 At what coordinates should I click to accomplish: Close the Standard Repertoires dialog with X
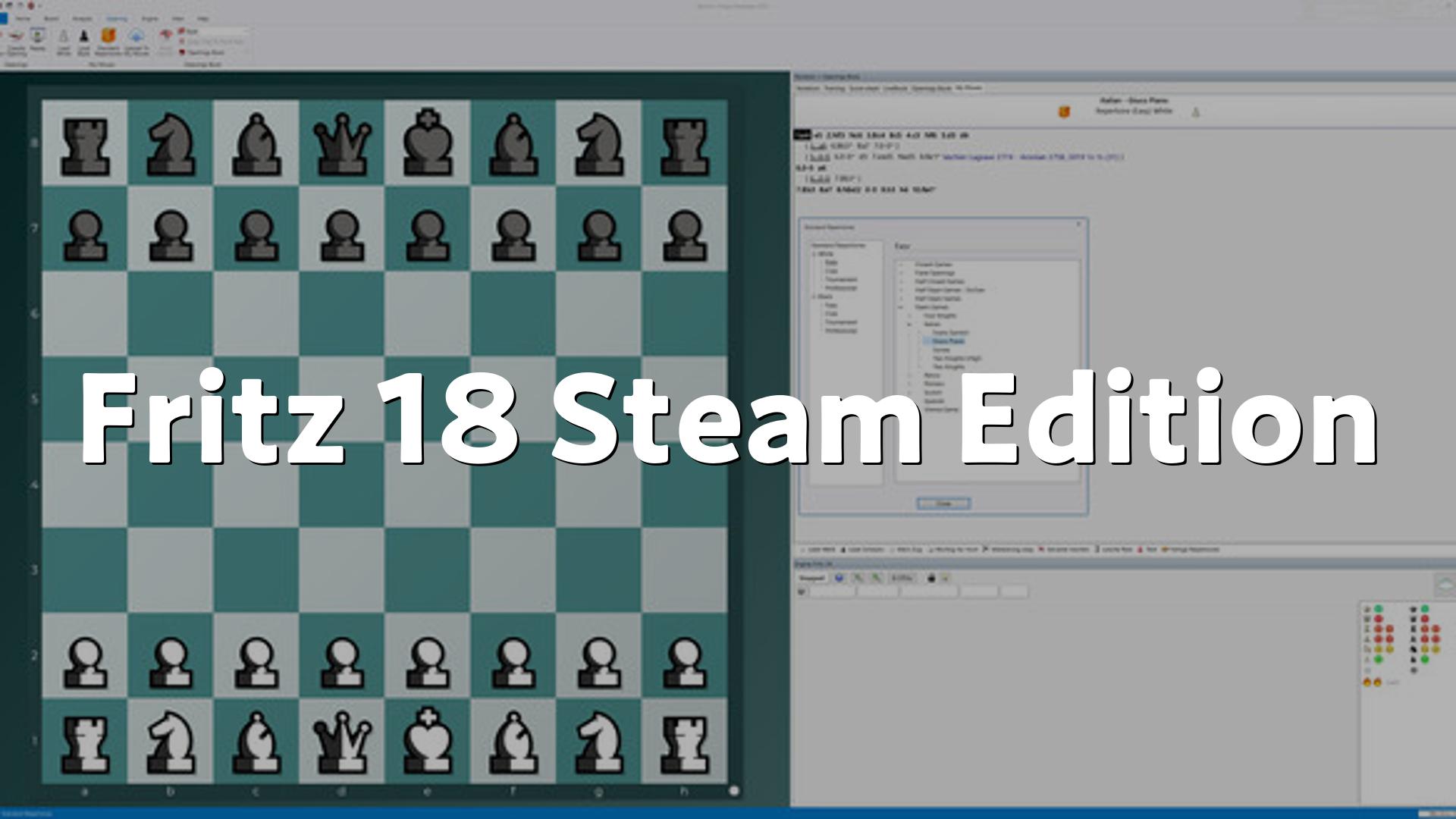coord(1078,224)
